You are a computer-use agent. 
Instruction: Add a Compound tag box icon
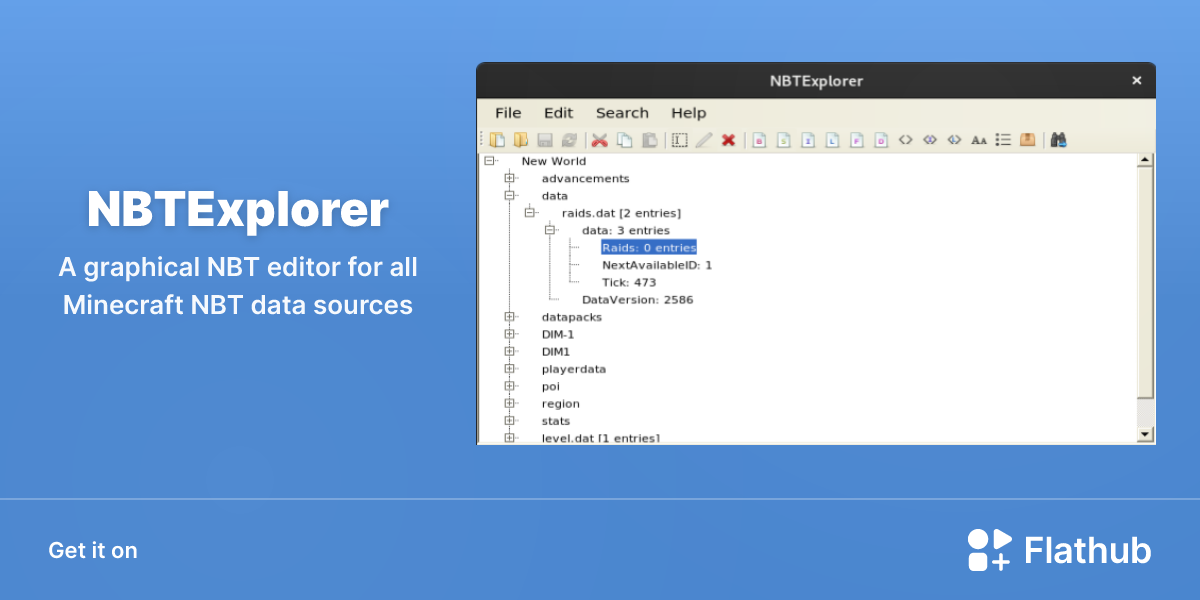coord(1027,140)
